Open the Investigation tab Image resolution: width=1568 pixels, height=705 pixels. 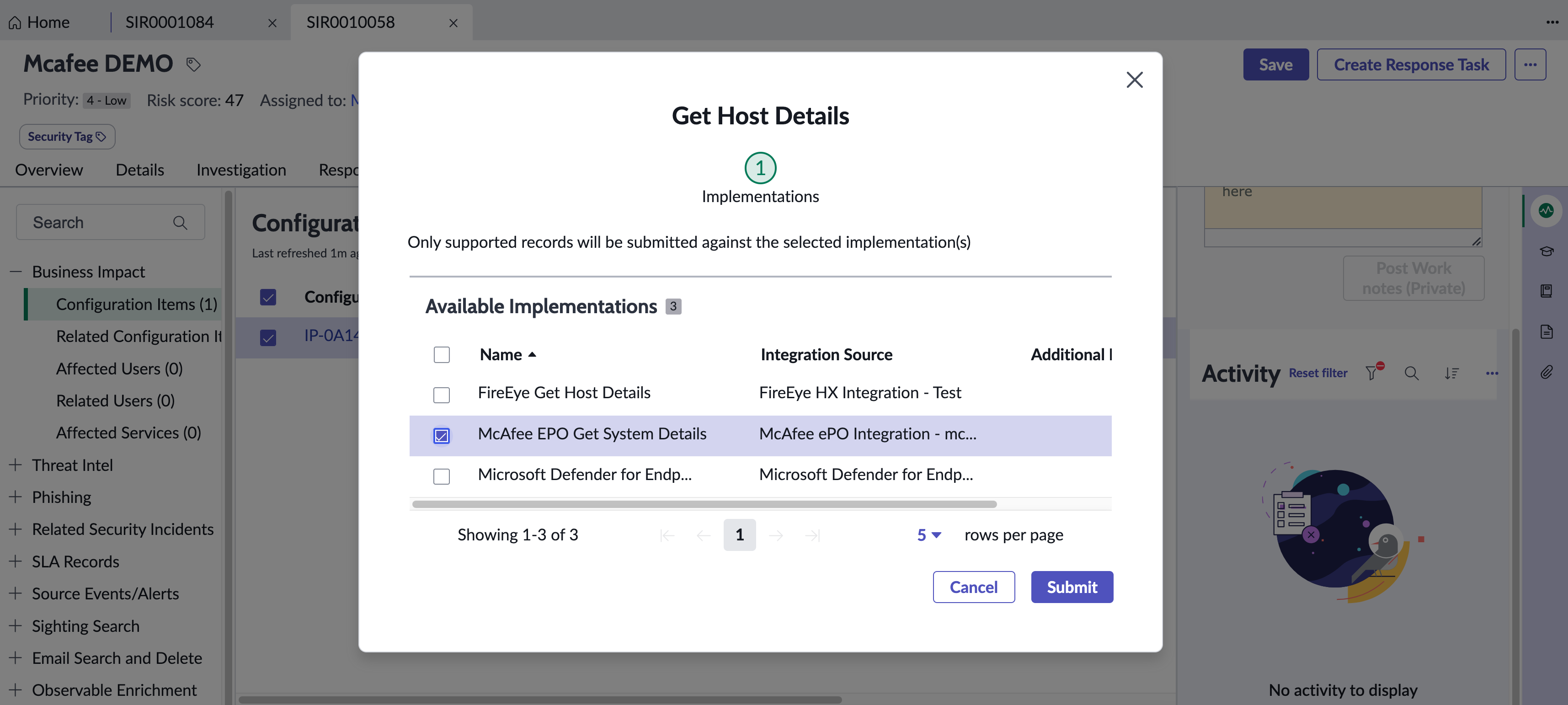(241, 170)
